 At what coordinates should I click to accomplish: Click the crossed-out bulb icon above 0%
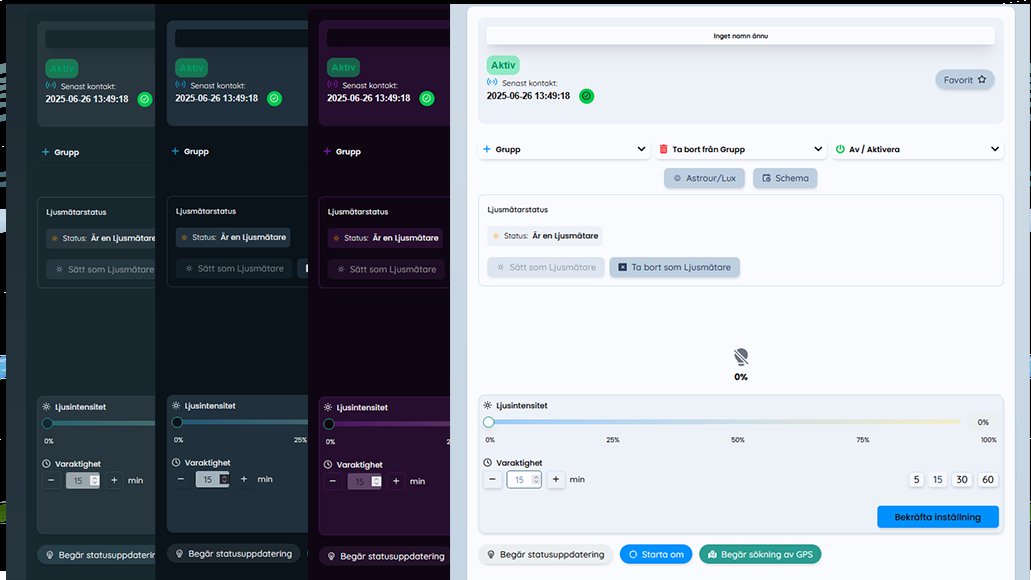[x=741, y=357]
